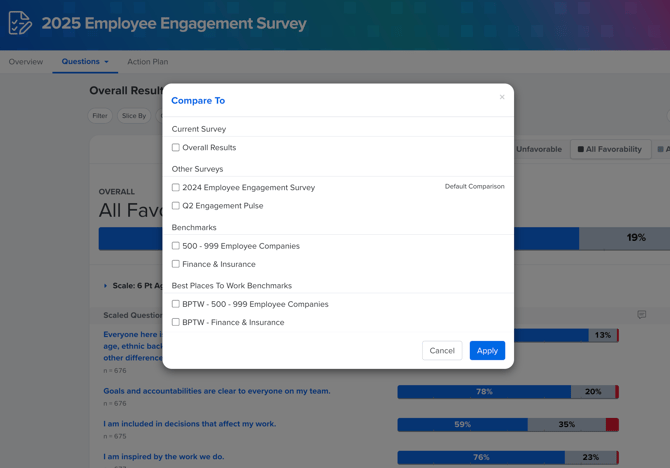
Task: Expand the Scale: 6 Pt section triangle
Action: pyautogui.click(x=105, y=286)
